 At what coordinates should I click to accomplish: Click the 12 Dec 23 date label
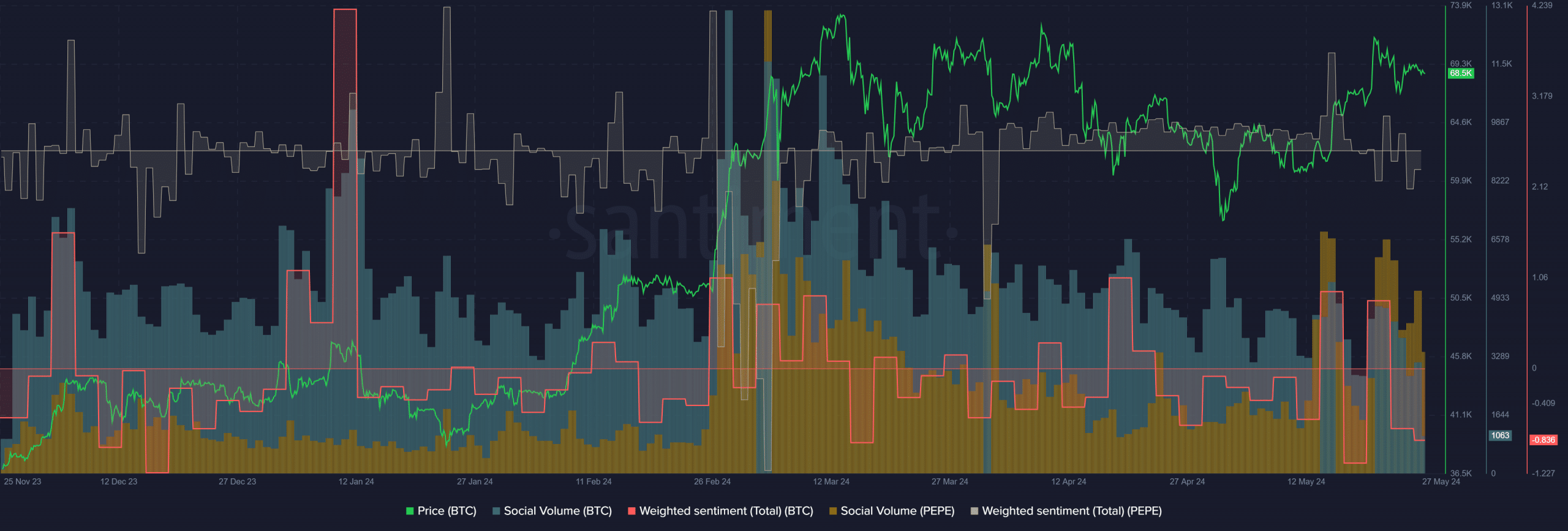click(x=119, y=481)
